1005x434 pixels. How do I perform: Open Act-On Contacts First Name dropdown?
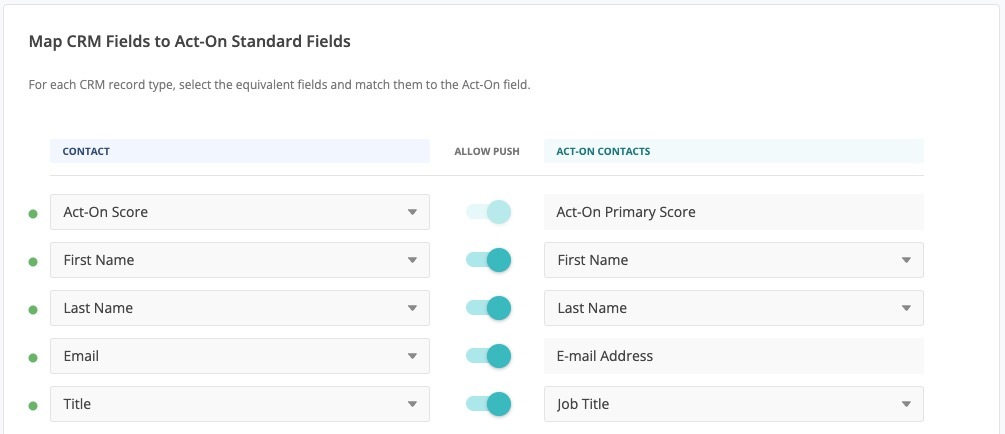pos(734,260)
